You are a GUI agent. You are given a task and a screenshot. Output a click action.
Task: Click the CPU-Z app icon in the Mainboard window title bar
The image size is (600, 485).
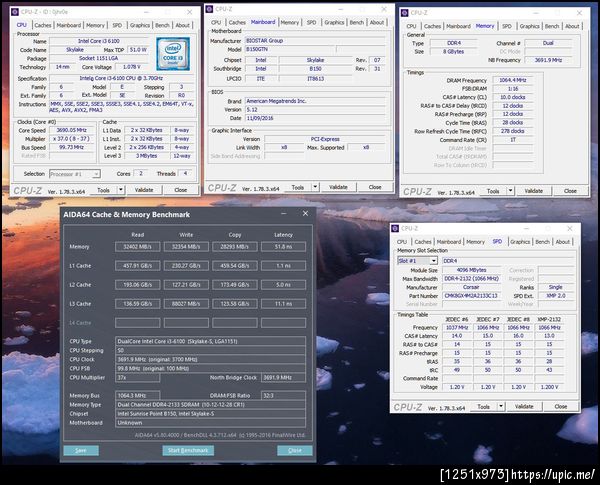[x=209, y=9]
